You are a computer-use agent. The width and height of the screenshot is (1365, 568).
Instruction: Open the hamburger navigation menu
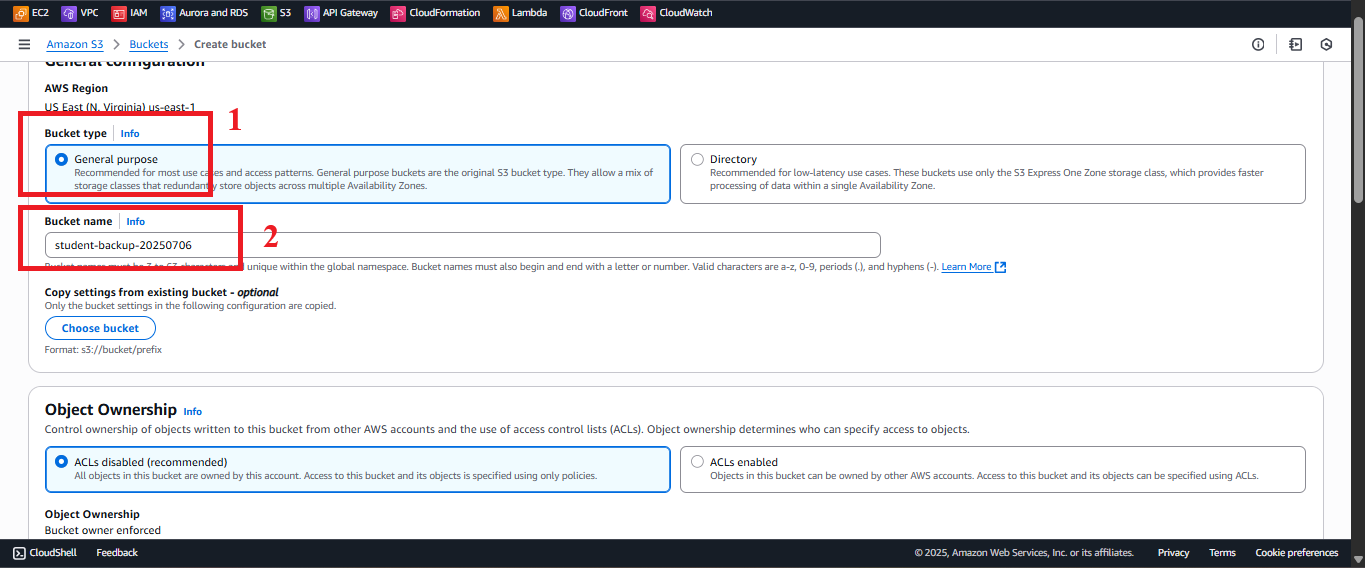click(x=24, y=44)
